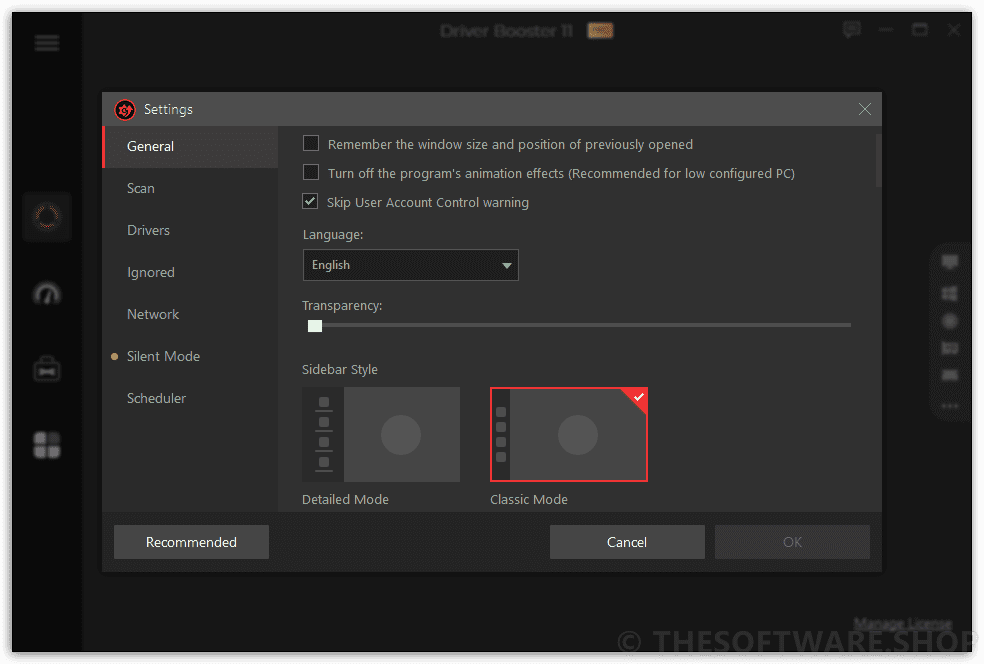The width and height of the screenshot is (984, 664).
Task: Select the Ignored settings tab
Action: coord(190,272)
